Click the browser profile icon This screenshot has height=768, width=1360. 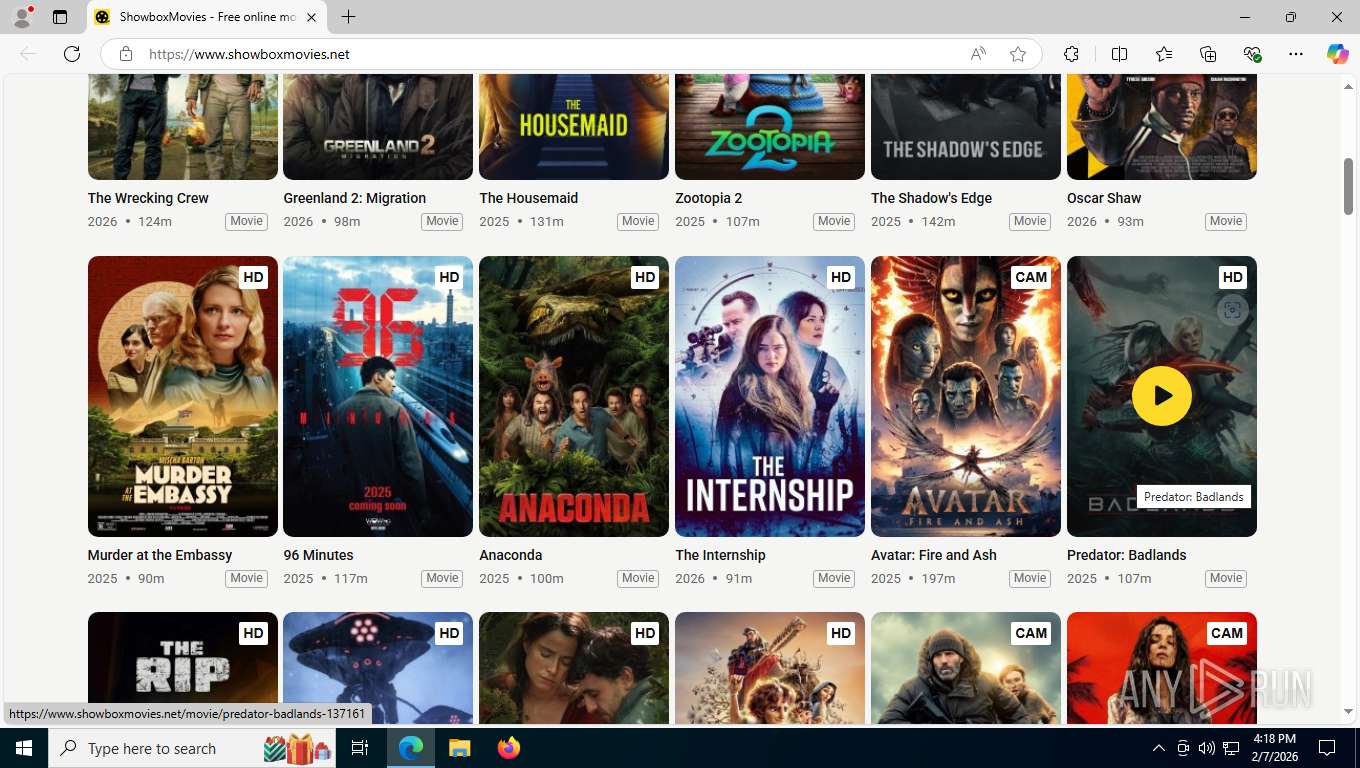[x=22, y=17]
